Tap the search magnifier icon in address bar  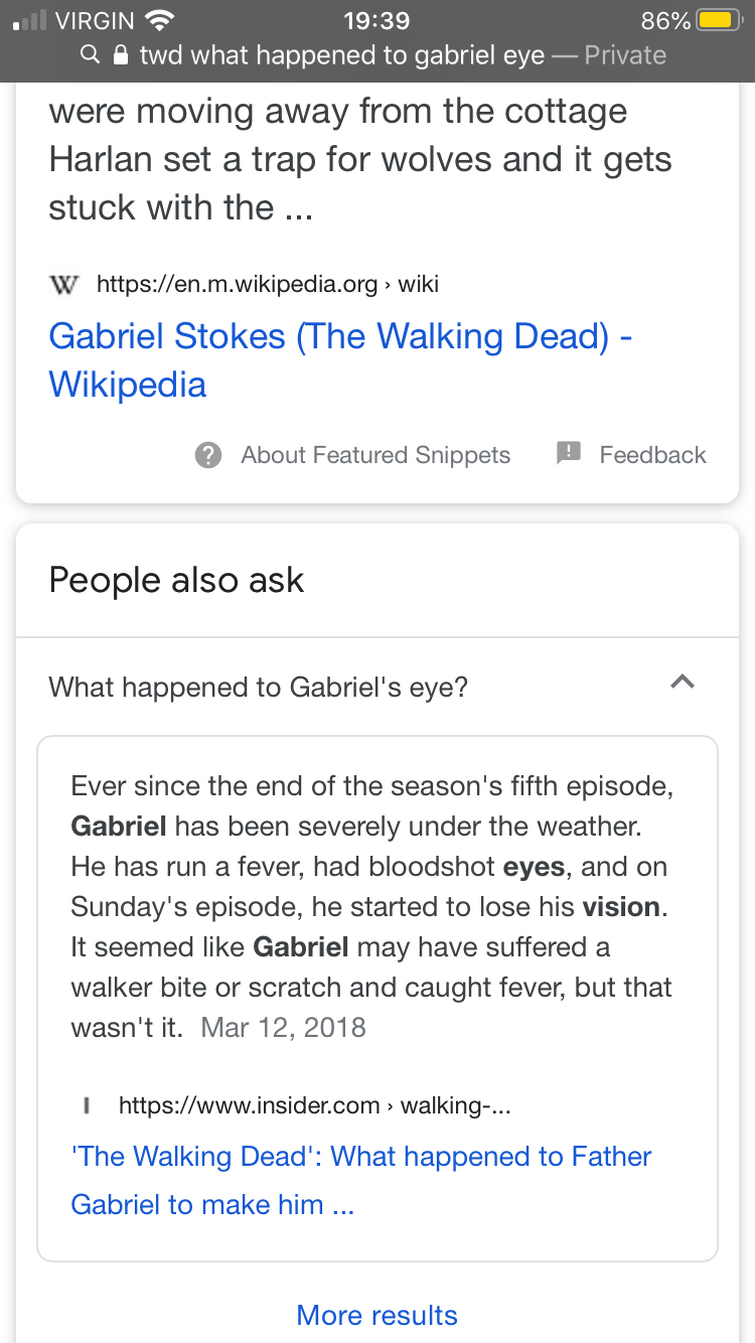coord(90,55)
